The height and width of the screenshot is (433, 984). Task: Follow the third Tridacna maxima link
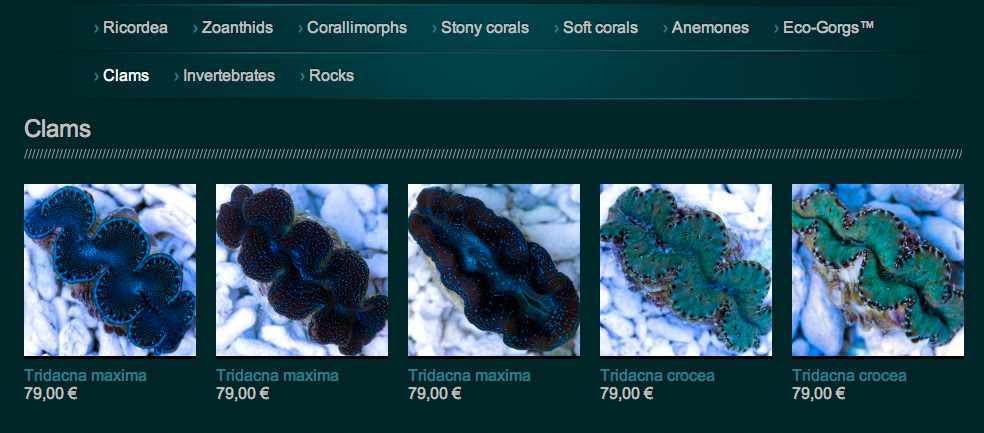tap(469, 375)
